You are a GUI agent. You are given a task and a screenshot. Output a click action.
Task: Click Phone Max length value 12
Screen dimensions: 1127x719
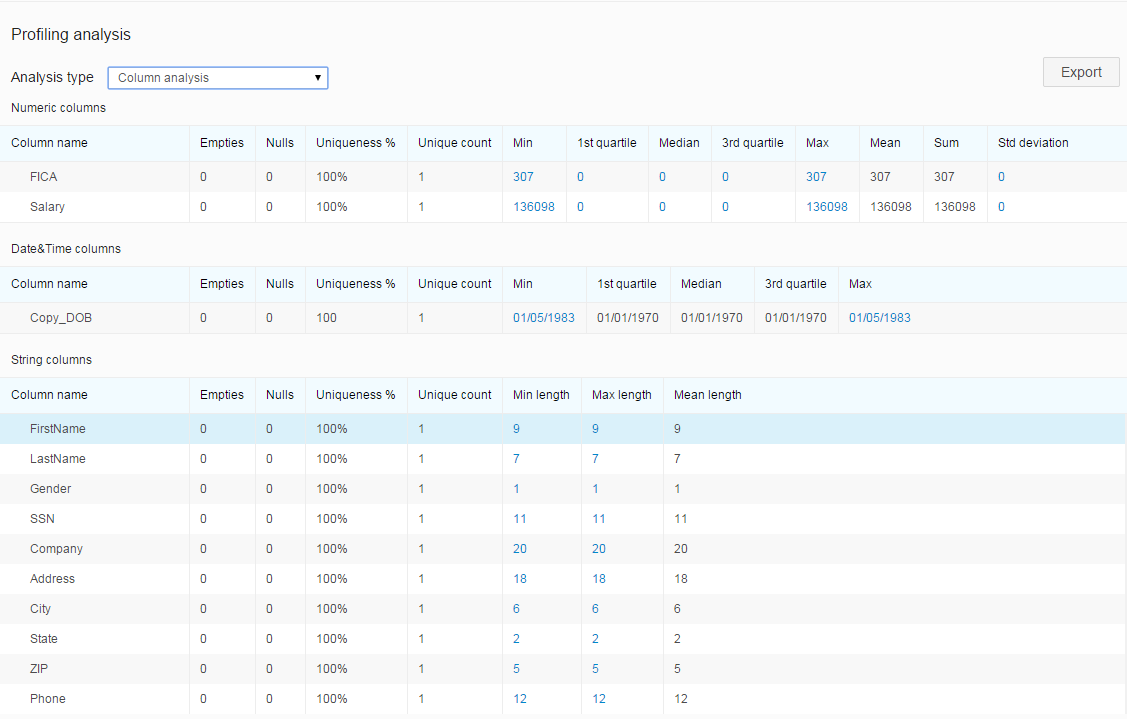pos(599,699)
